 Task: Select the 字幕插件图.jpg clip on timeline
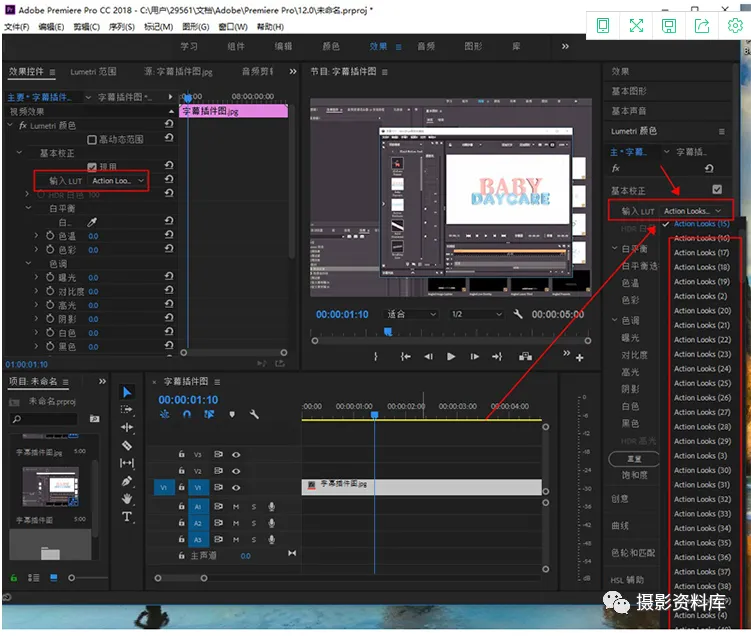(x=421, y=488)
